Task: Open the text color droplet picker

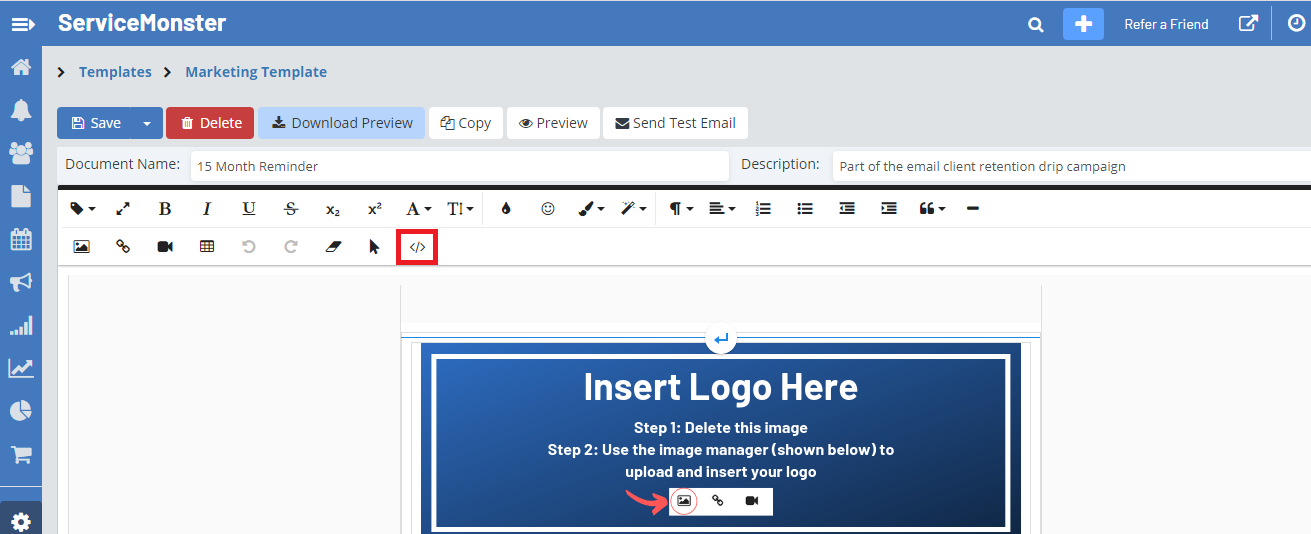Action: coord(506,209)
